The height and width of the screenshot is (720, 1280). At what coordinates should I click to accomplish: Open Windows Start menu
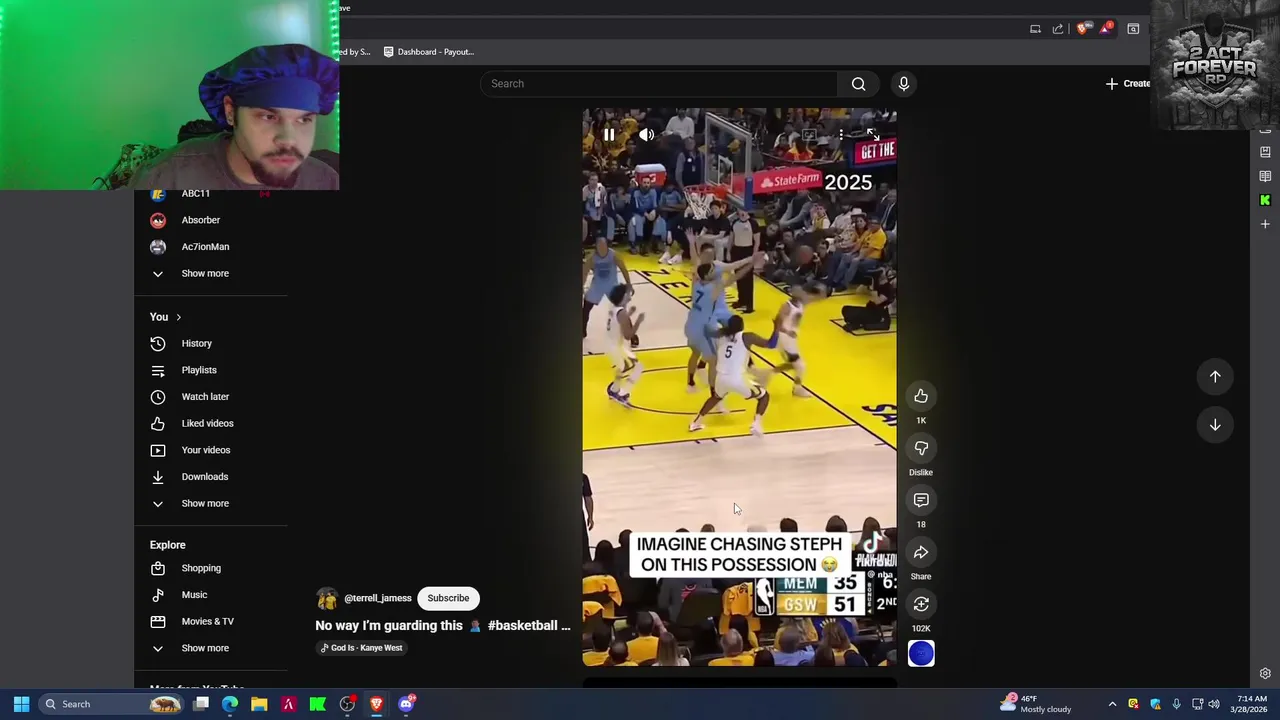(x=21, y=704)
